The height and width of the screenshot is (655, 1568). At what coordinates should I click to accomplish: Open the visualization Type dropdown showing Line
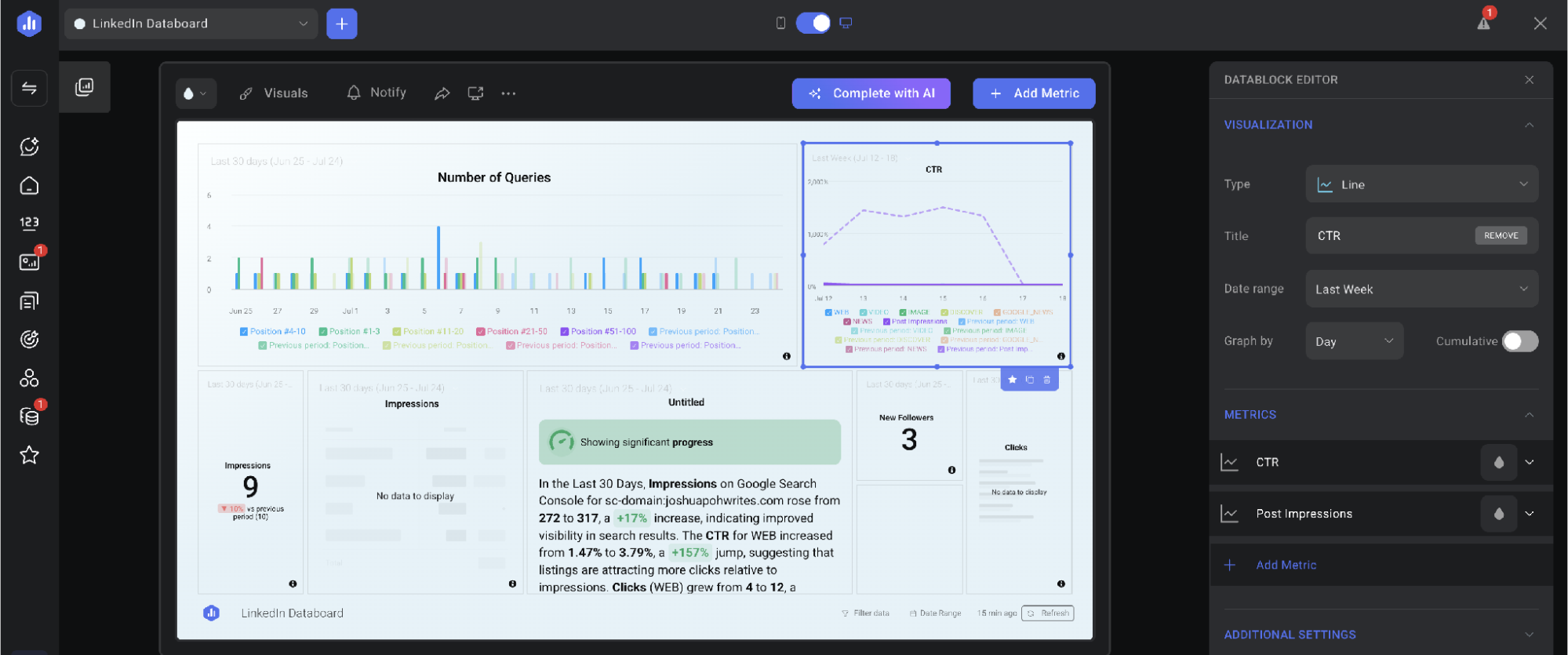pos(1421,184)
